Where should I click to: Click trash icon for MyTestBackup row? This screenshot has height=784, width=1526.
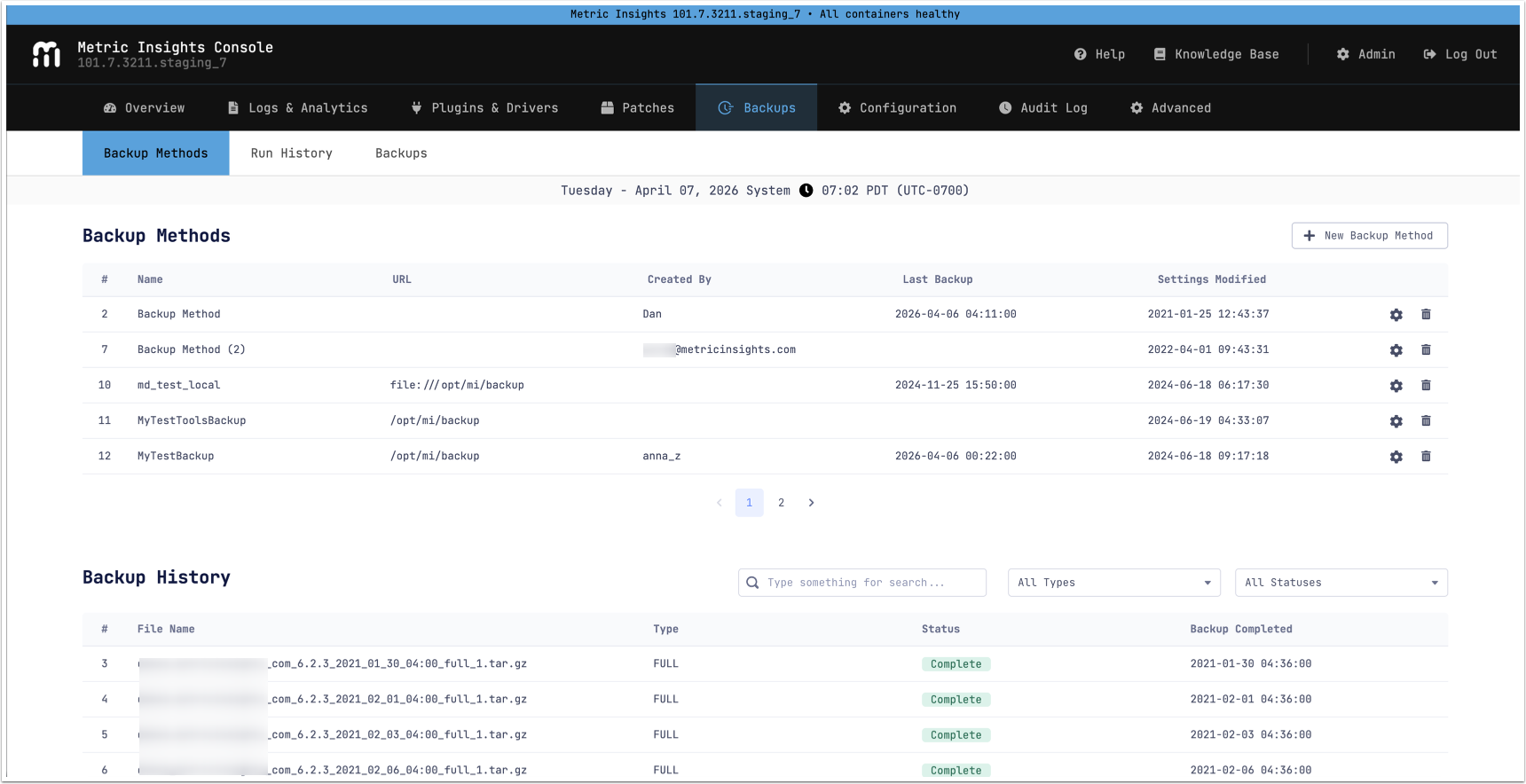pos(1426,457)
